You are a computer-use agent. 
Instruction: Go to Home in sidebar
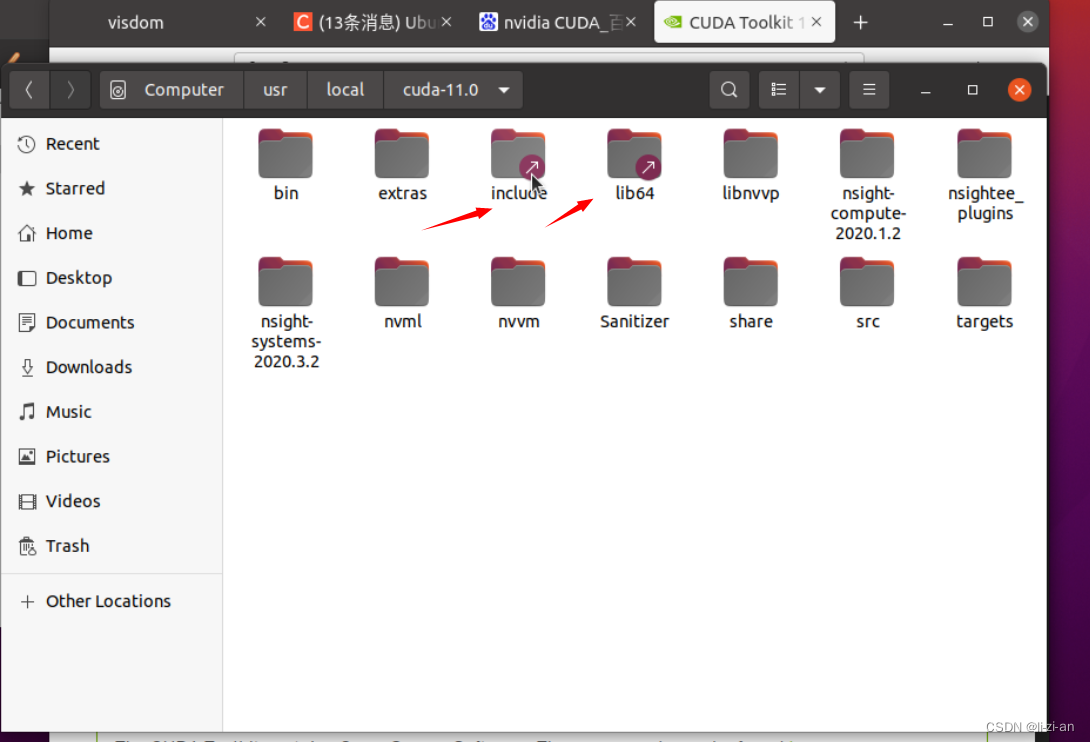click(x=112, y=233)
